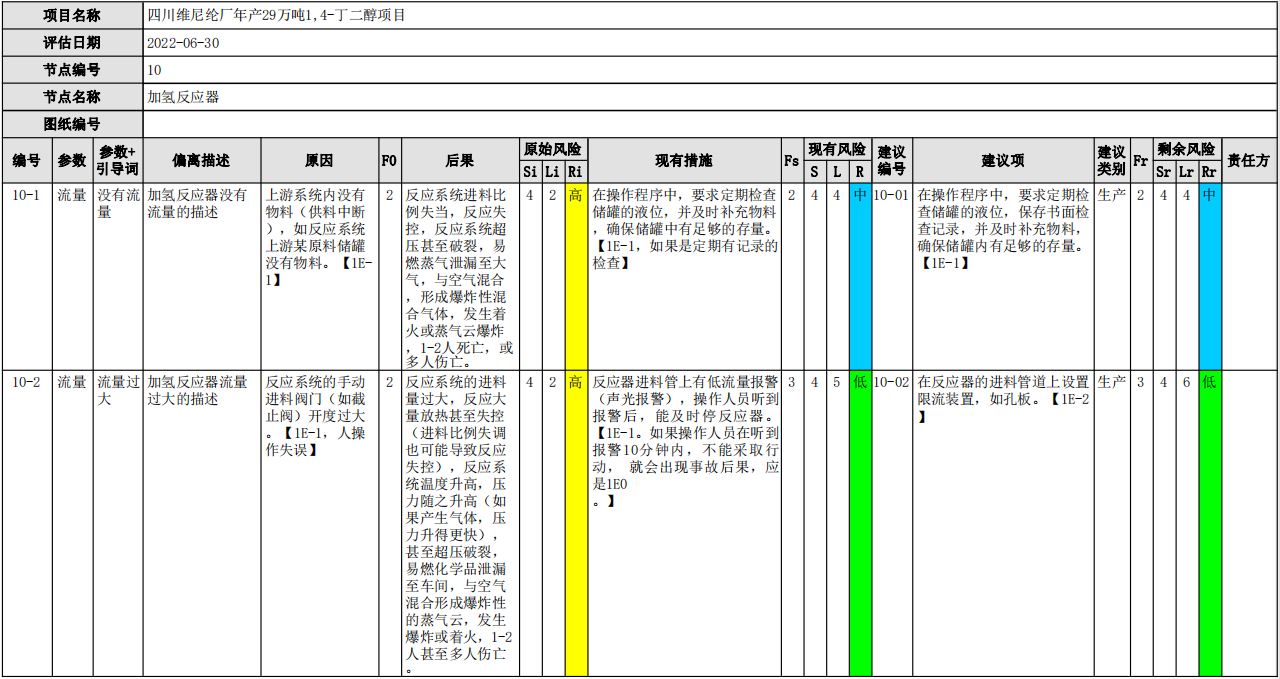Viewport: 1280px width, 679px height.
Task: Click the recommendation cell 在反应器的进料管道上设置限流装置
Action: [x=1004, y=523]
